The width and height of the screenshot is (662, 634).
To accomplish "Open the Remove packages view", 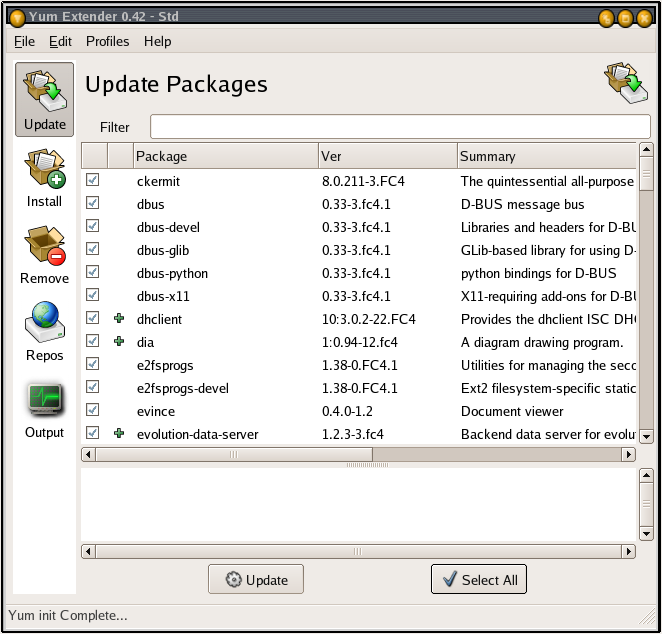I will (x=44, y=255).
